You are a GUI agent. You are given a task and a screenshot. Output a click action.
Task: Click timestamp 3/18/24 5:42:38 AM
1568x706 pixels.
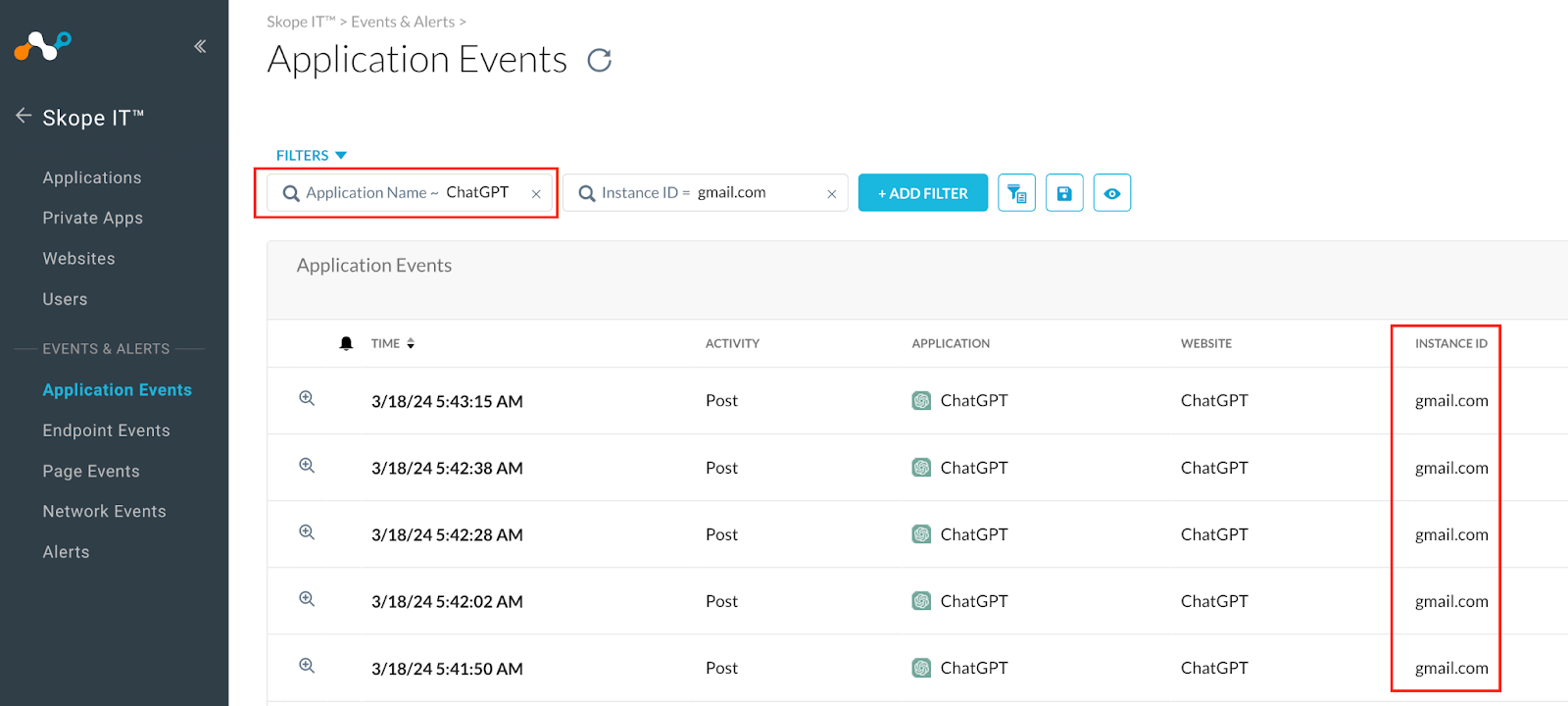point(447,468)
